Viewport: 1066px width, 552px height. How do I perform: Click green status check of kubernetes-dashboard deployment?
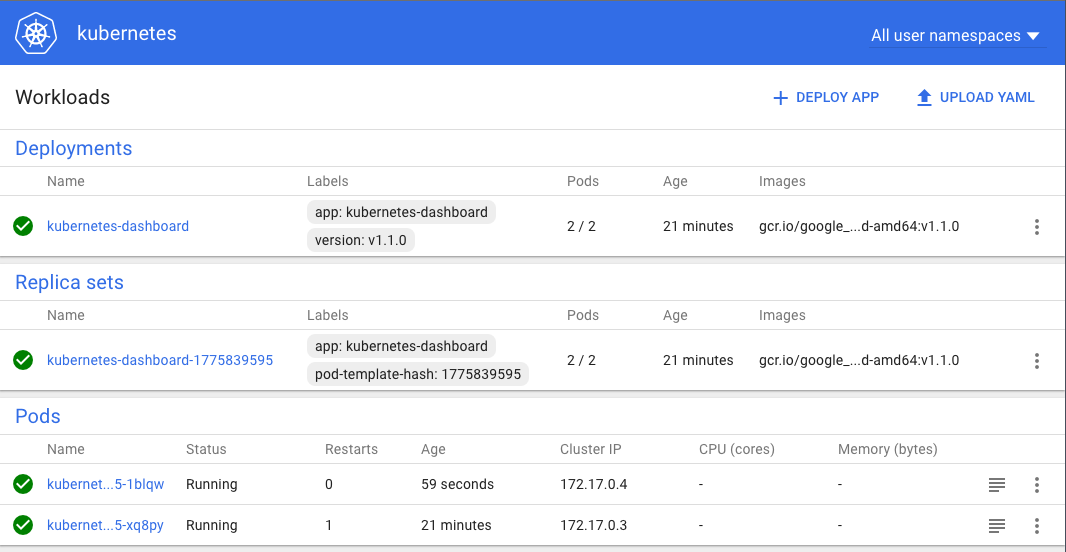(23, 226)
